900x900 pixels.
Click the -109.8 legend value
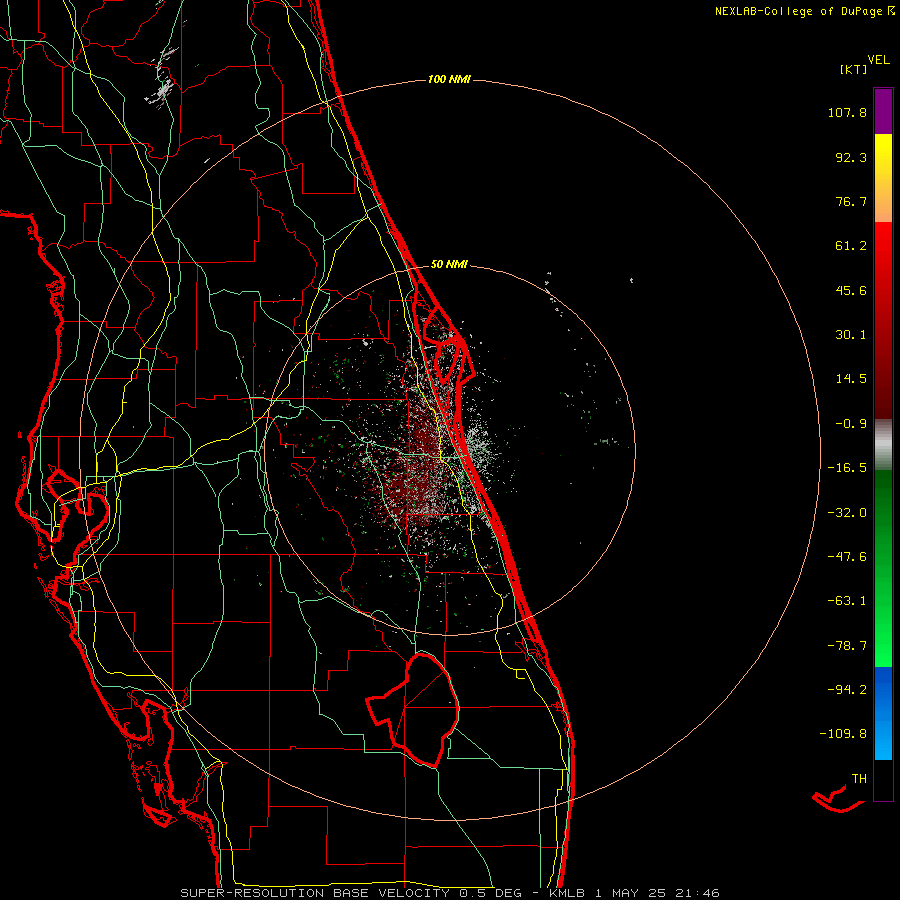844,734
